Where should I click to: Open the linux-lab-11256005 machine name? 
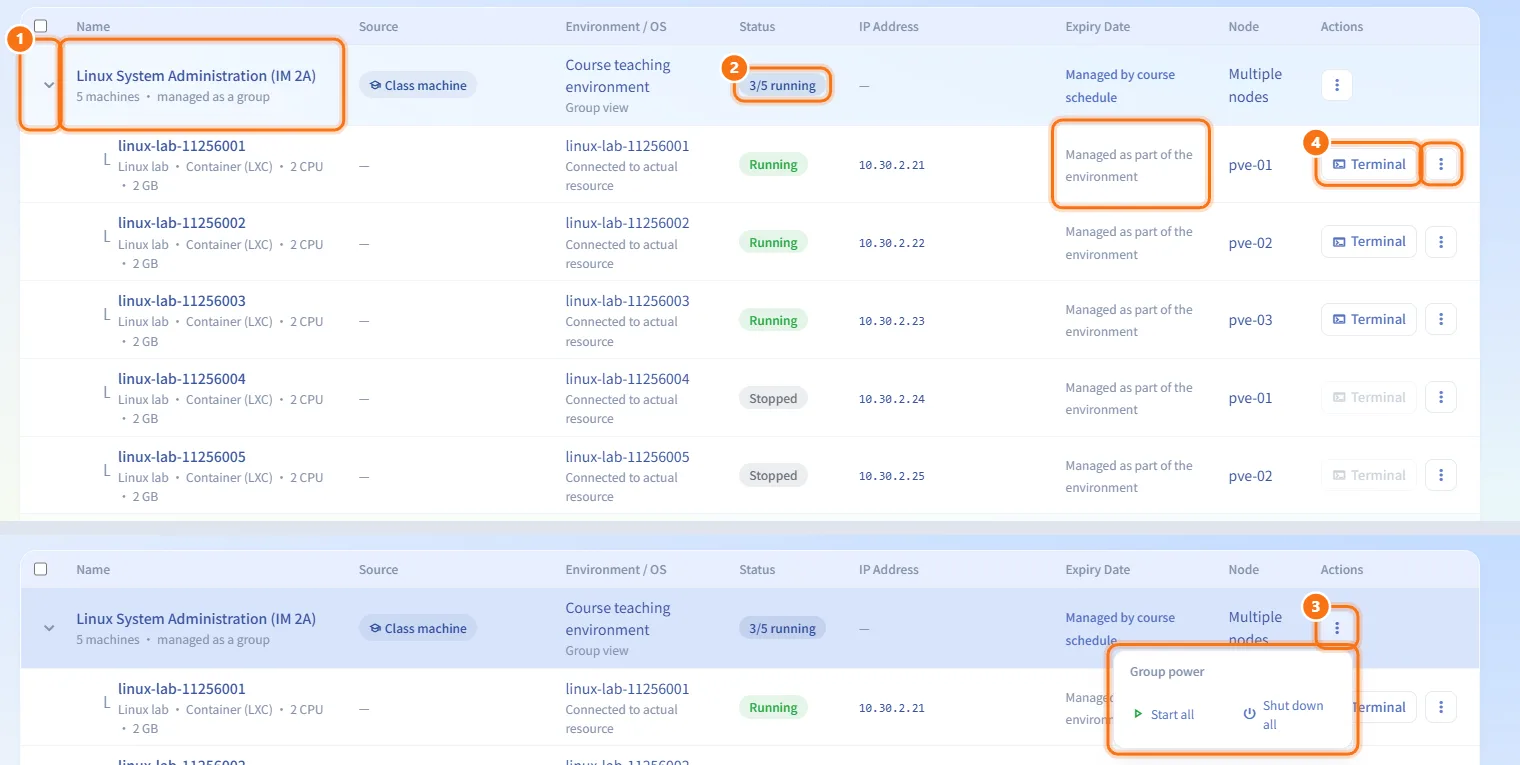[x=182, y=457]
